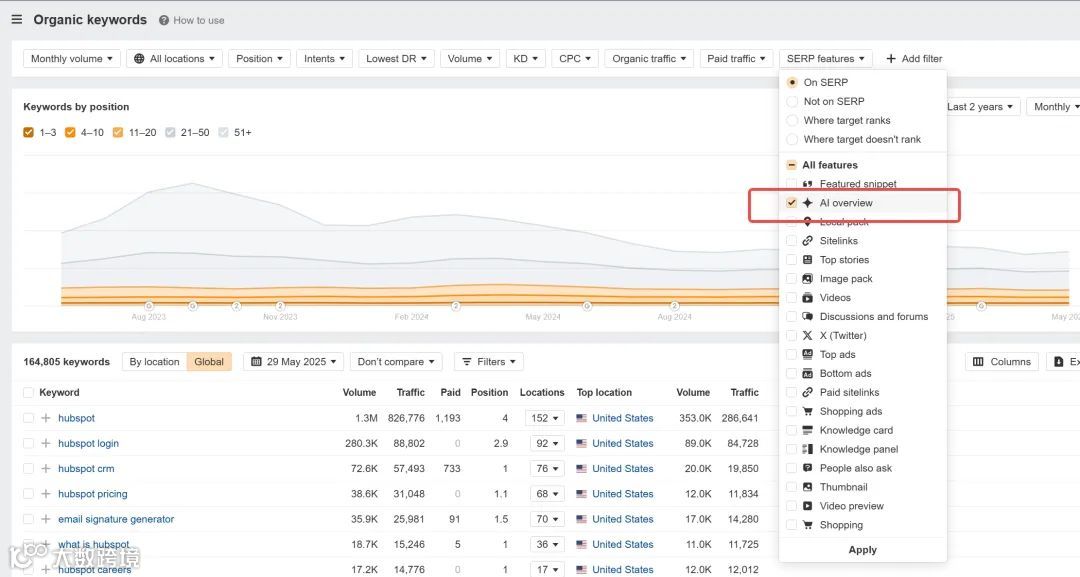Tick the checkbox for hubspot crm row
The width and height of the screenshot is (1080, 577).
point(28,468)
